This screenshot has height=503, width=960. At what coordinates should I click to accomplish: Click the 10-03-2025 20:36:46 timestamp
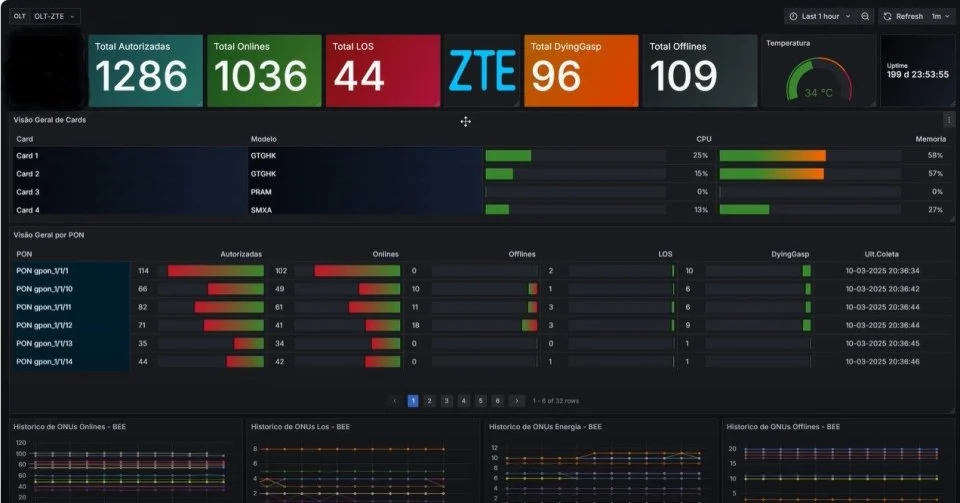coord(882,362)
